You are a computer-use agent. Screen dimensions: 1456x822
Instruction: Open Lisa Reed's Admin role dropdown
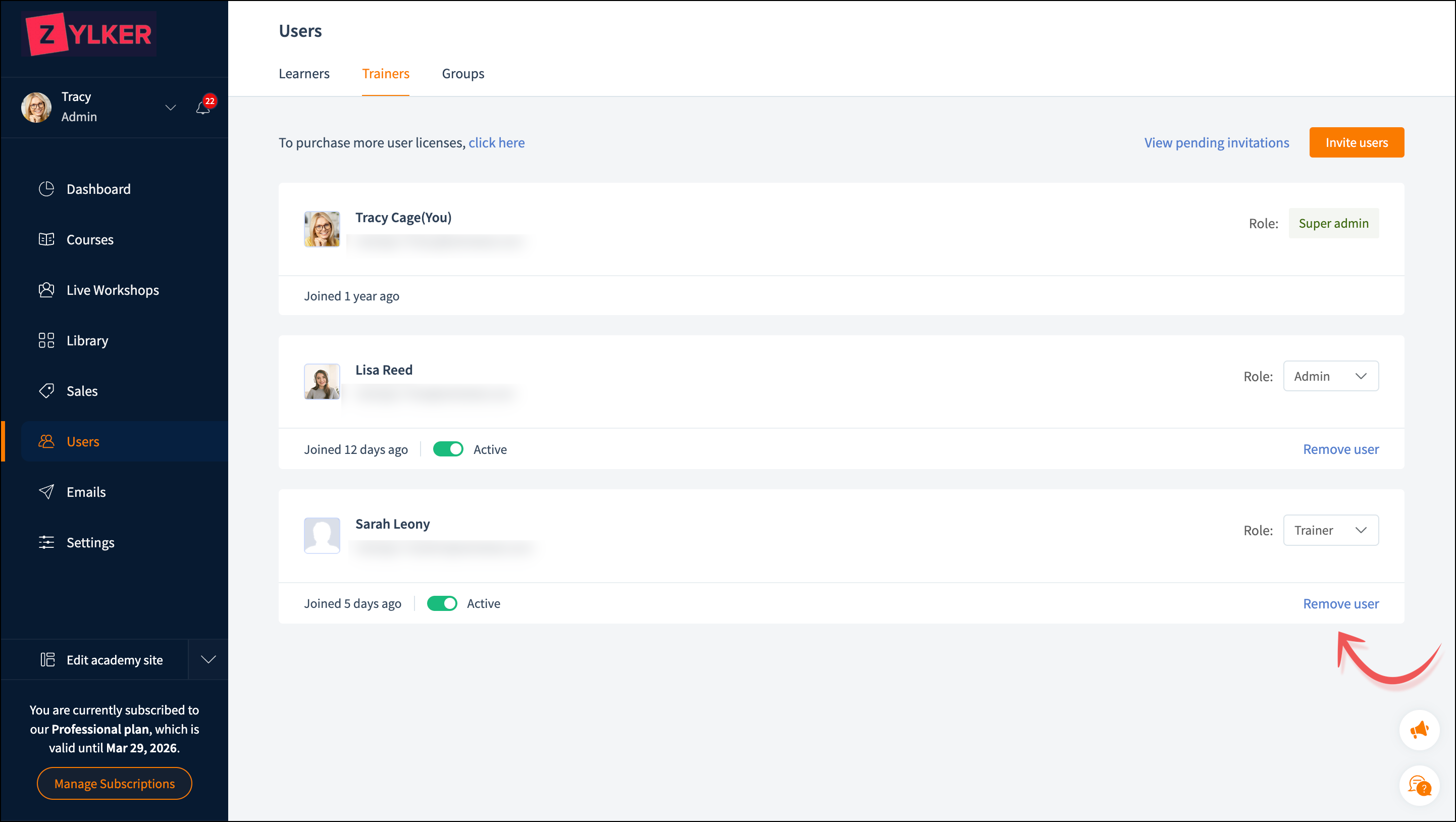point(1330,376)
